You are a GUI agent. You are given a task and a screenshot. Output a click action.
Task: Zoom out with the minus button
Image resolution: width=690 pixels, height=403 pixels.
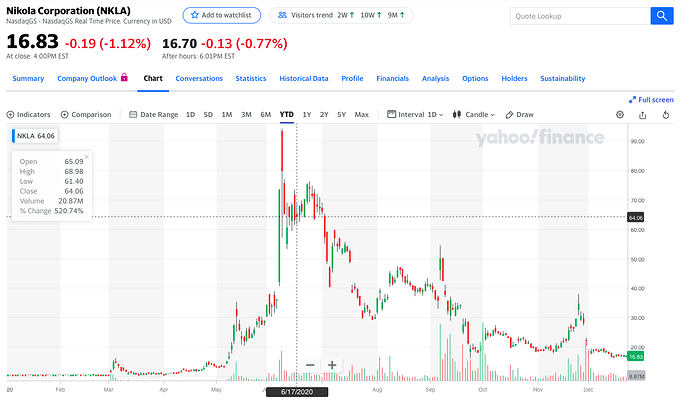310,365
